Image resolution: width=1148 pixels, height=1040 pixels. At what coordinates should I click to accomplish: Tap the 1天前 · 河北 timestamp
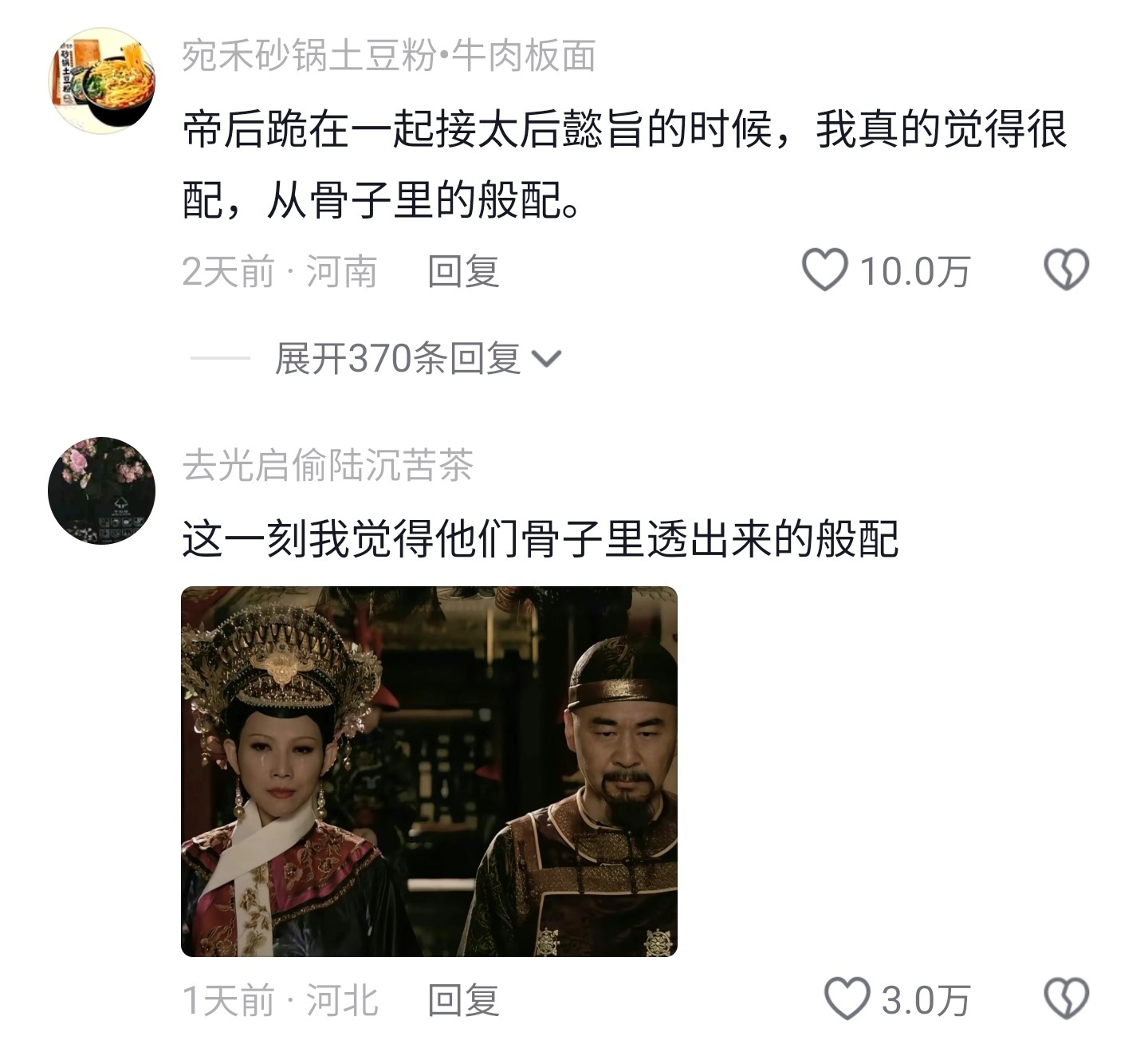[x=280, y=1000]
